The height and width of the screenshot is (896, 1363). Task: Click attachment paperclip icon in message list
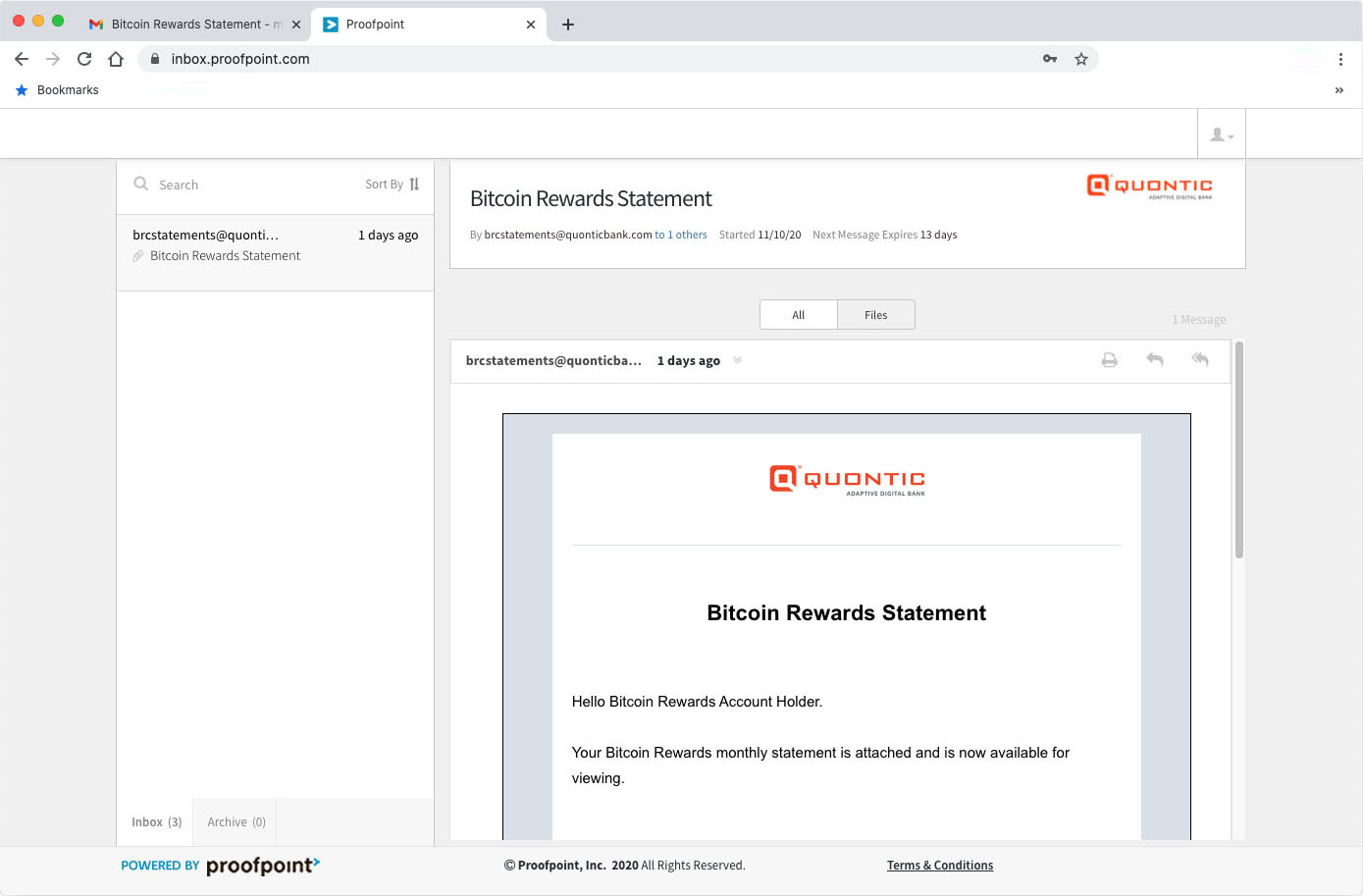(x=138, y=256)
